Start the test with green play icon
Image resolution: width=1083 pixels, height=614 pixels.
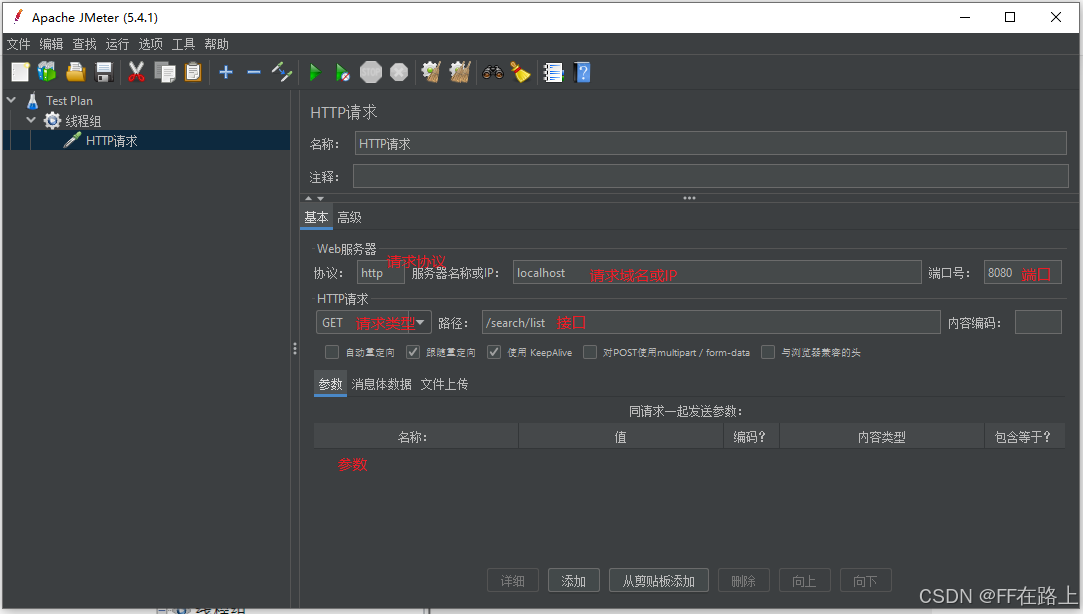tap(315, 72)
